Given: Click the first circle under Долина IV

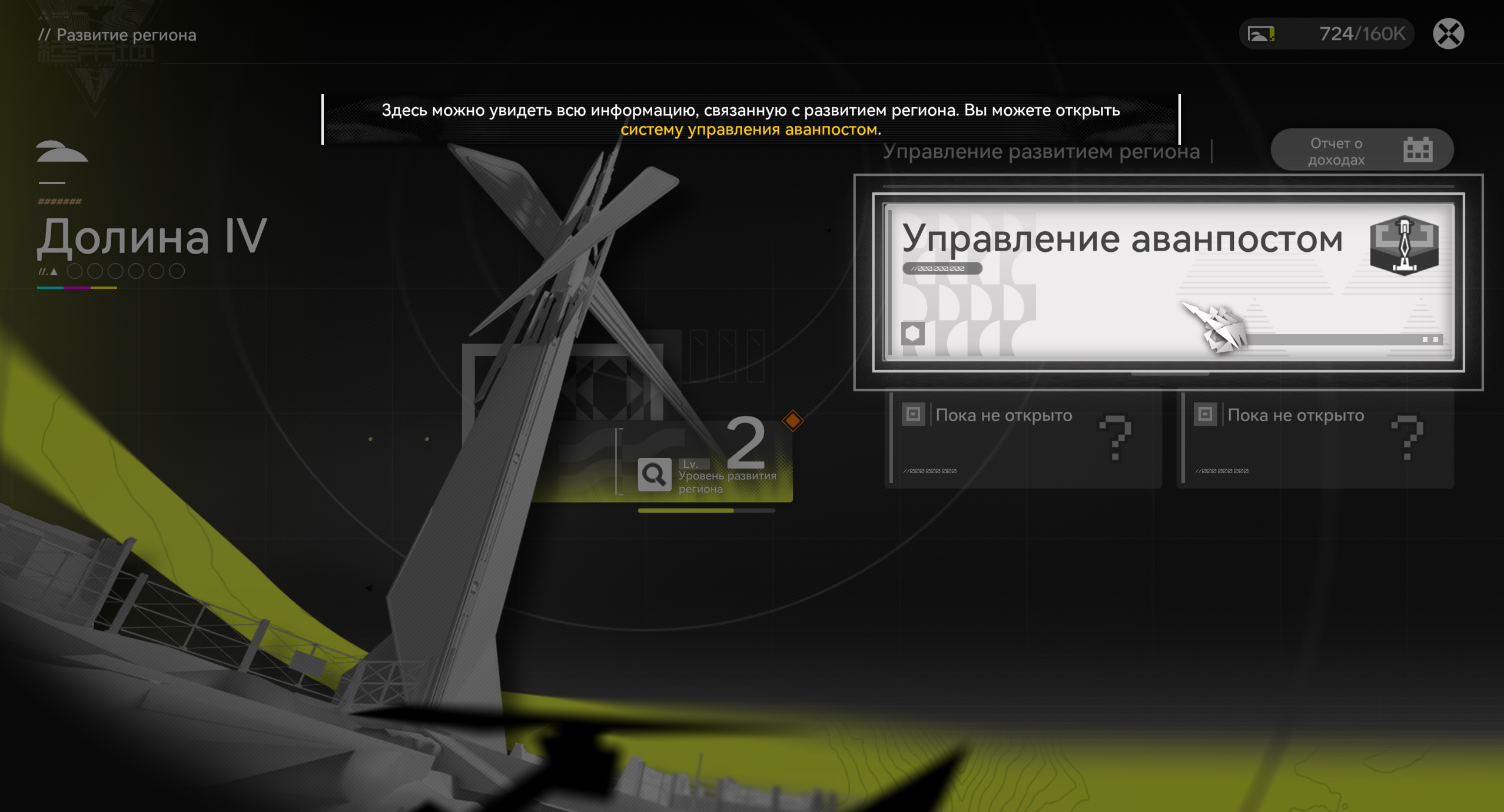Looking at the screenshot, I should click(75, 271).
